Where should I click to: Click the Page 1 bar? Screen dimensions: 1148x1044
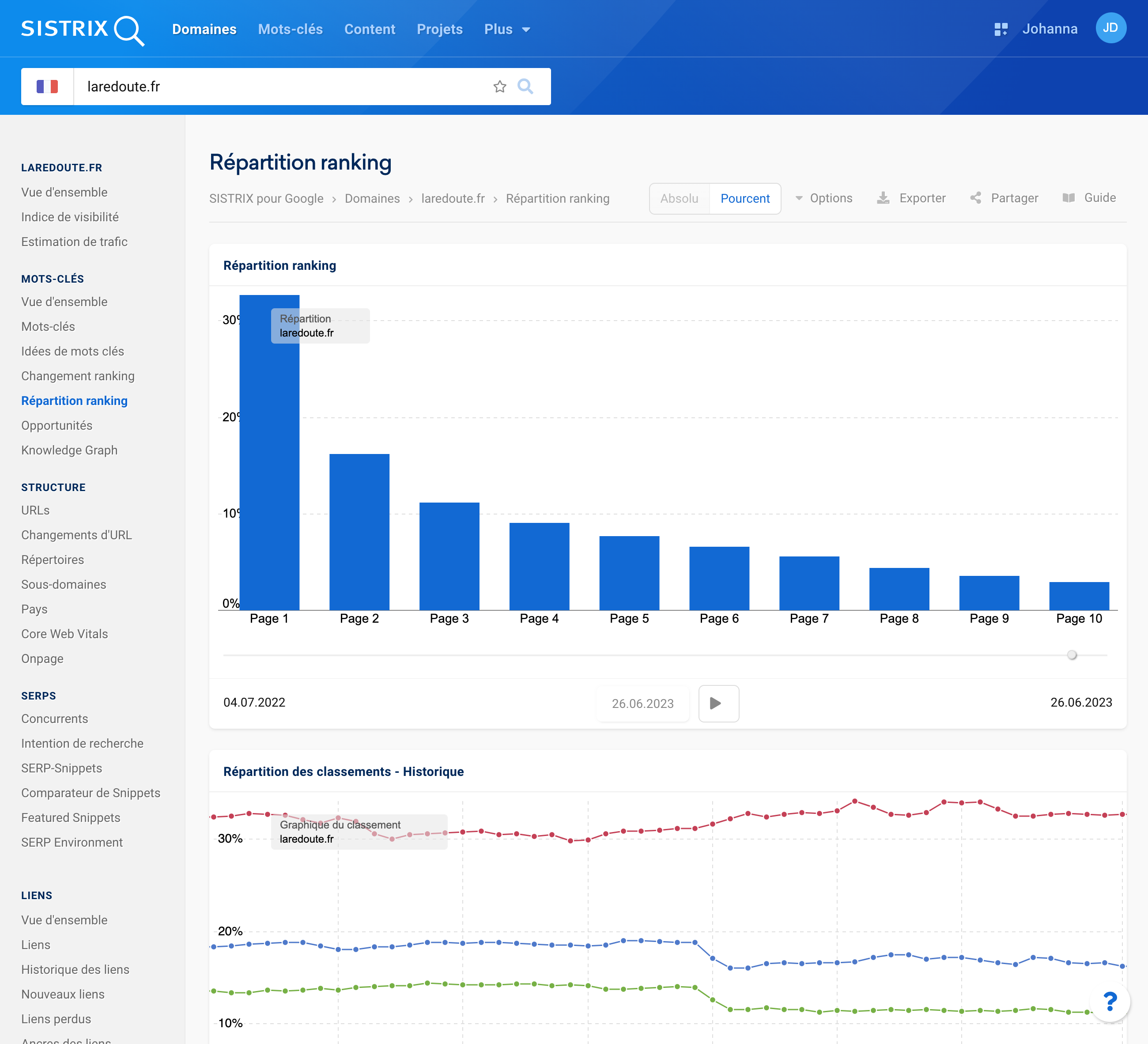click(x=269, y=452)
